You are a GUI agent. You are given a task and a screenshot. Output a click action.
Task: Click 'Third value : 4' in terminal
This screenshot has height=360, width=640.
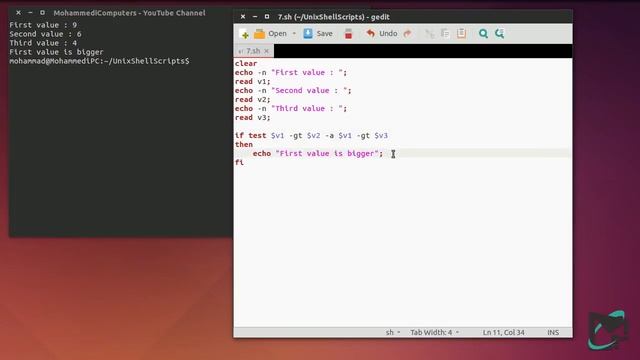click(x=43, y=43)
